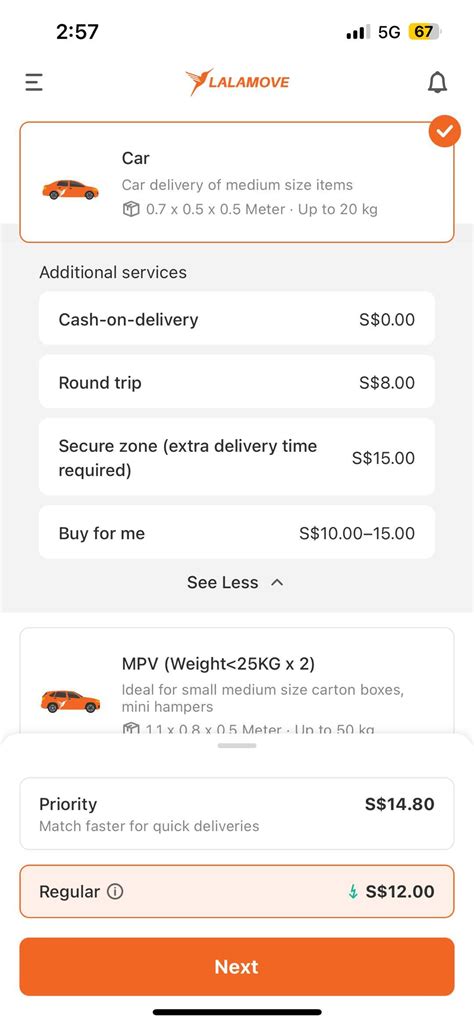474x1025 pixels.
Task: Tap the Lalamove logo
Action: point(237,82)
